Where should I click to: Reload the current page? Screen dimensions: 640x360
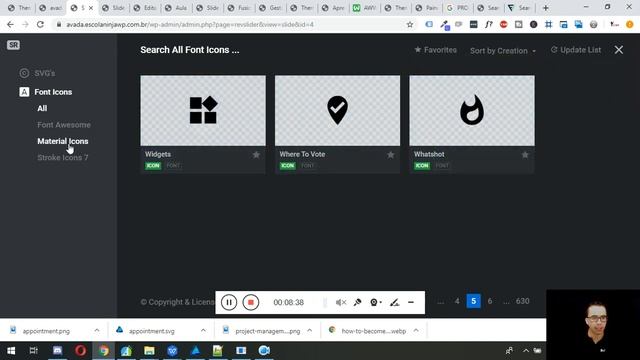coord(40,24)
